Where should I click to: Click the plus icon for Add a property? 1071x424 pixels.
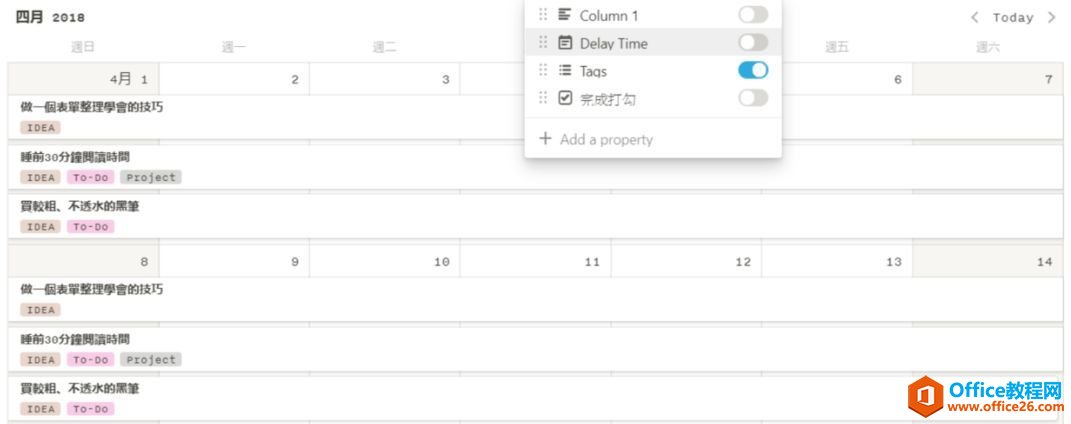pyautogui.click(x=545, y=139)
